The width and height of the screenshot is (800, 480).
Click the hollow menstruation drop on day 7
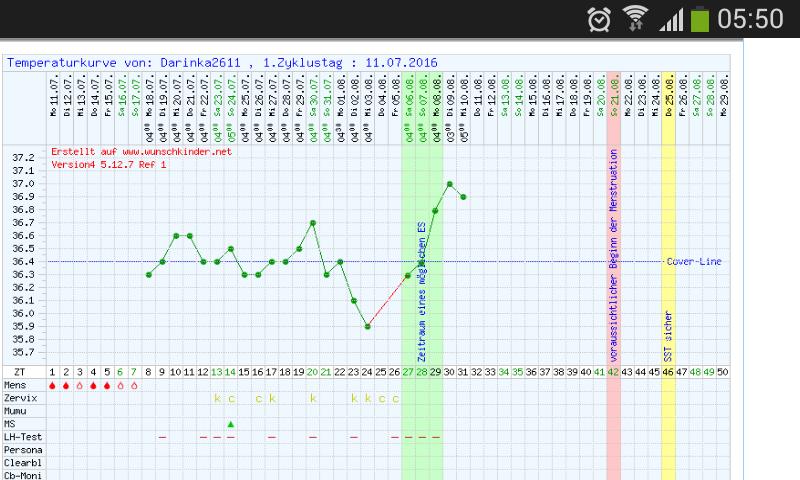click(x=133, y=385)
